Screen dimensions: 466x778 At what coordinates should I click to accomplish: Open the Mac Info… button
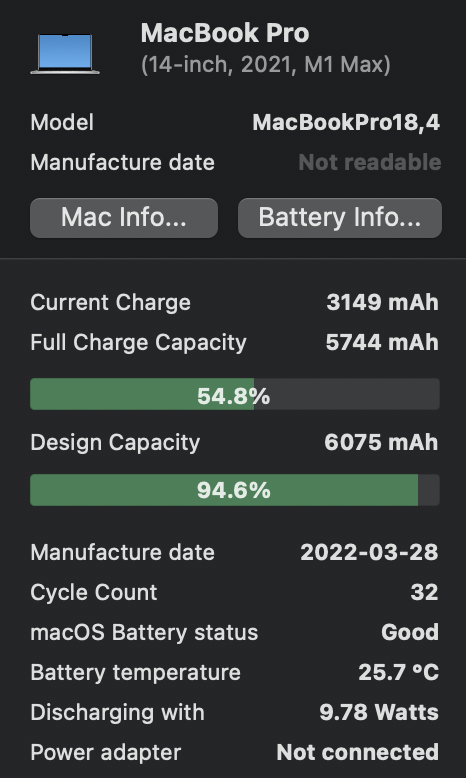(x=124, y=218)
